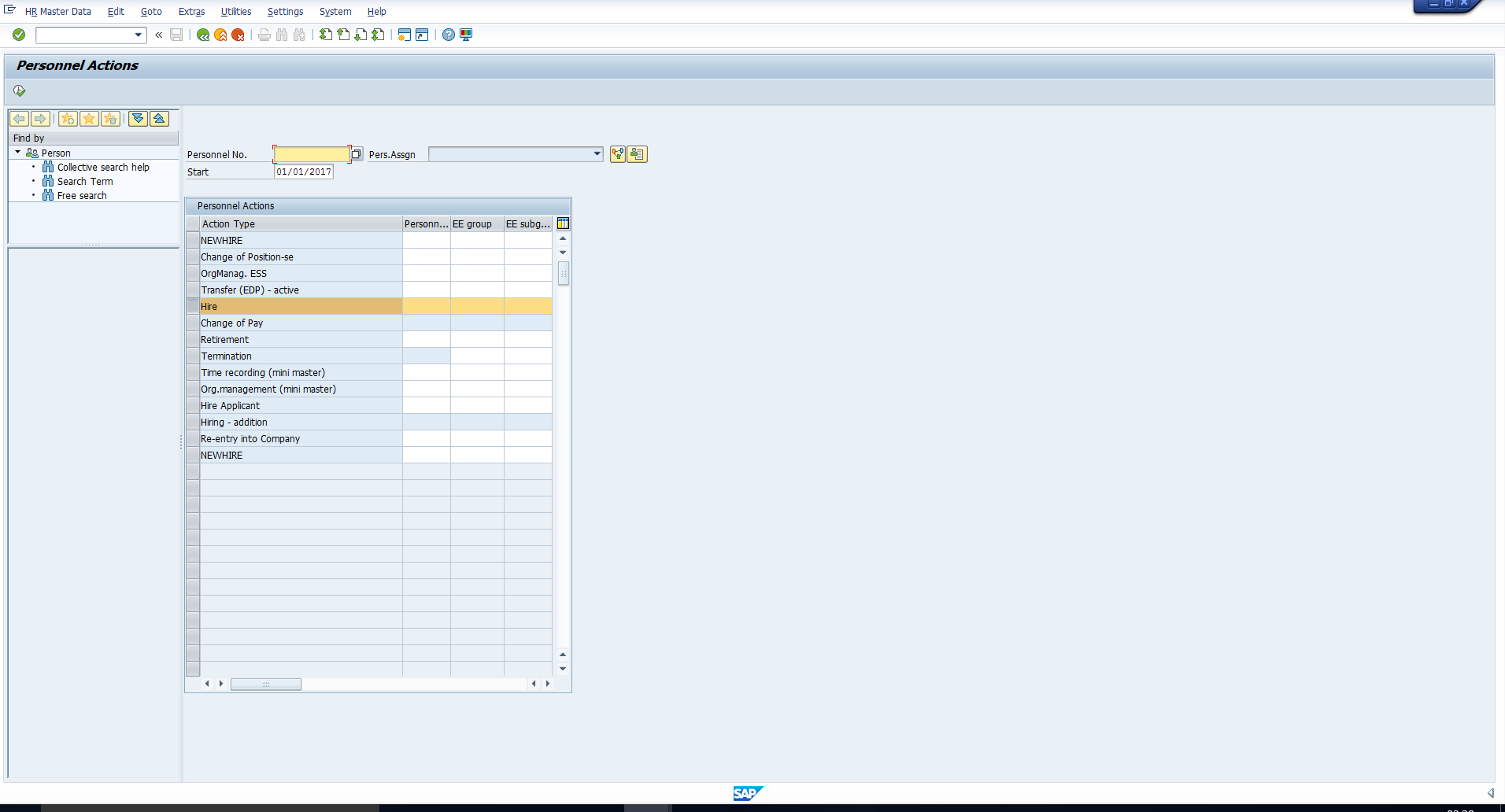The height and width of the screenshot is (812, 1505).
Task: Open the Goto menu
Action: click(151, 12)
